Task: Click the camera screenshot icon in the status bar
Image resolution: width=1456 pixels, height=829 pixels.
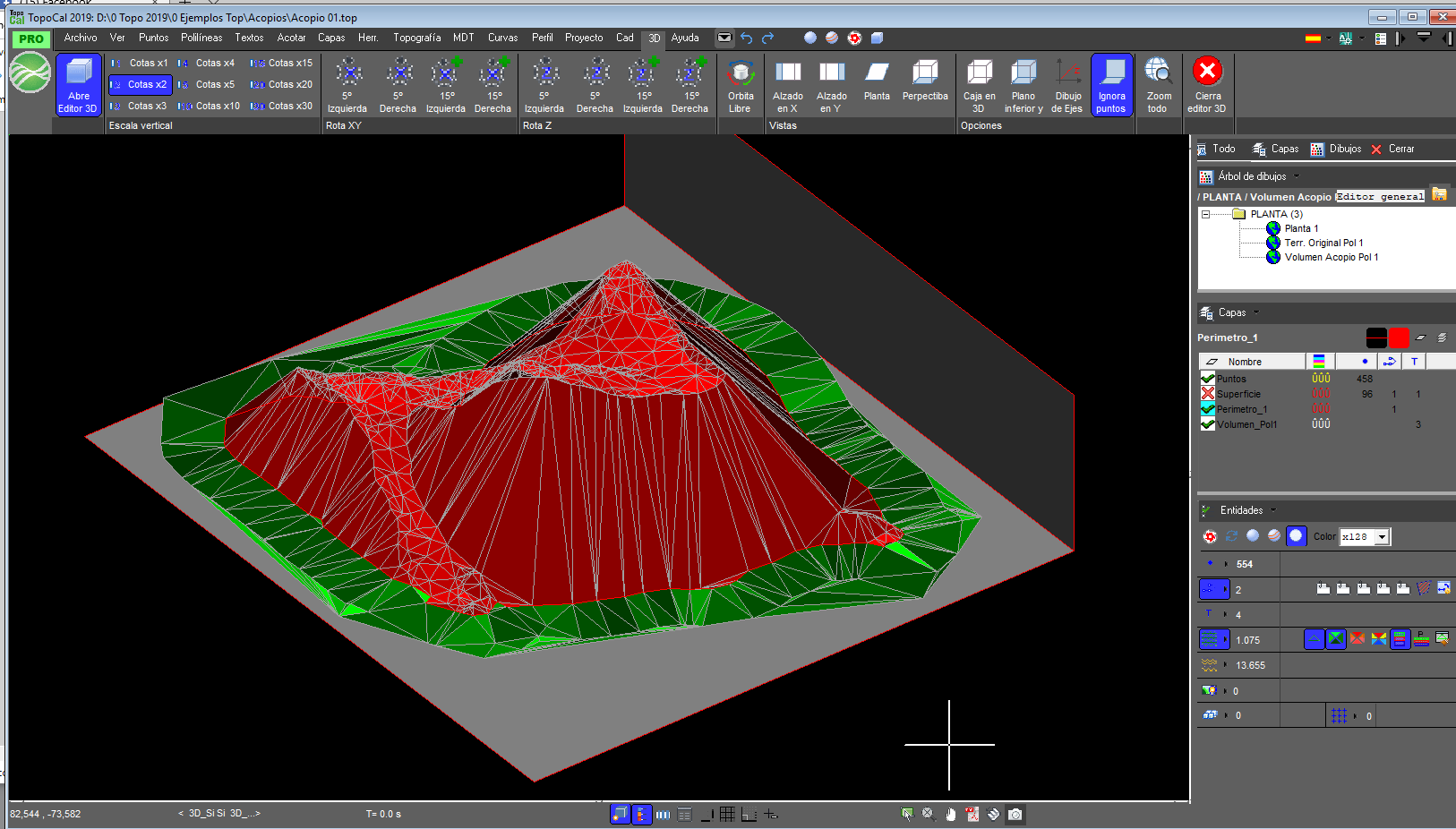Action: (1015, 814)
